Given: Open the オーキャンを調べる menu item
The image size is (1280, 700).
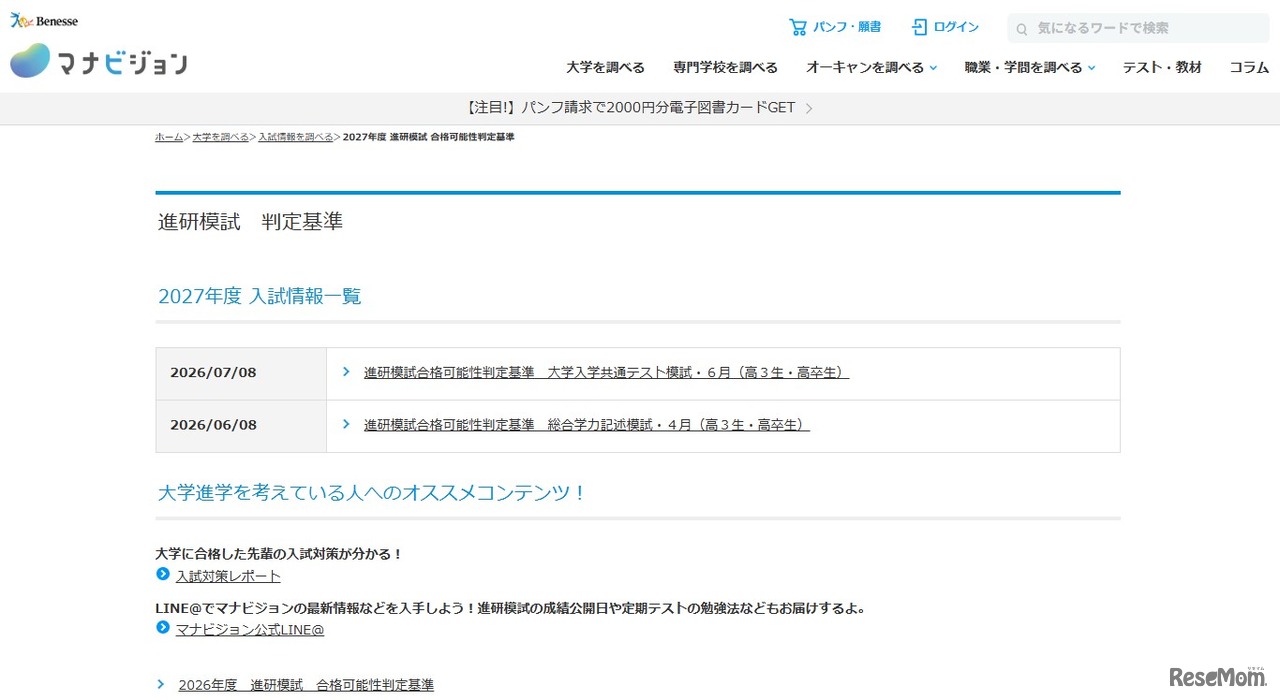Looking at the screenshot, I should (865, 68).
